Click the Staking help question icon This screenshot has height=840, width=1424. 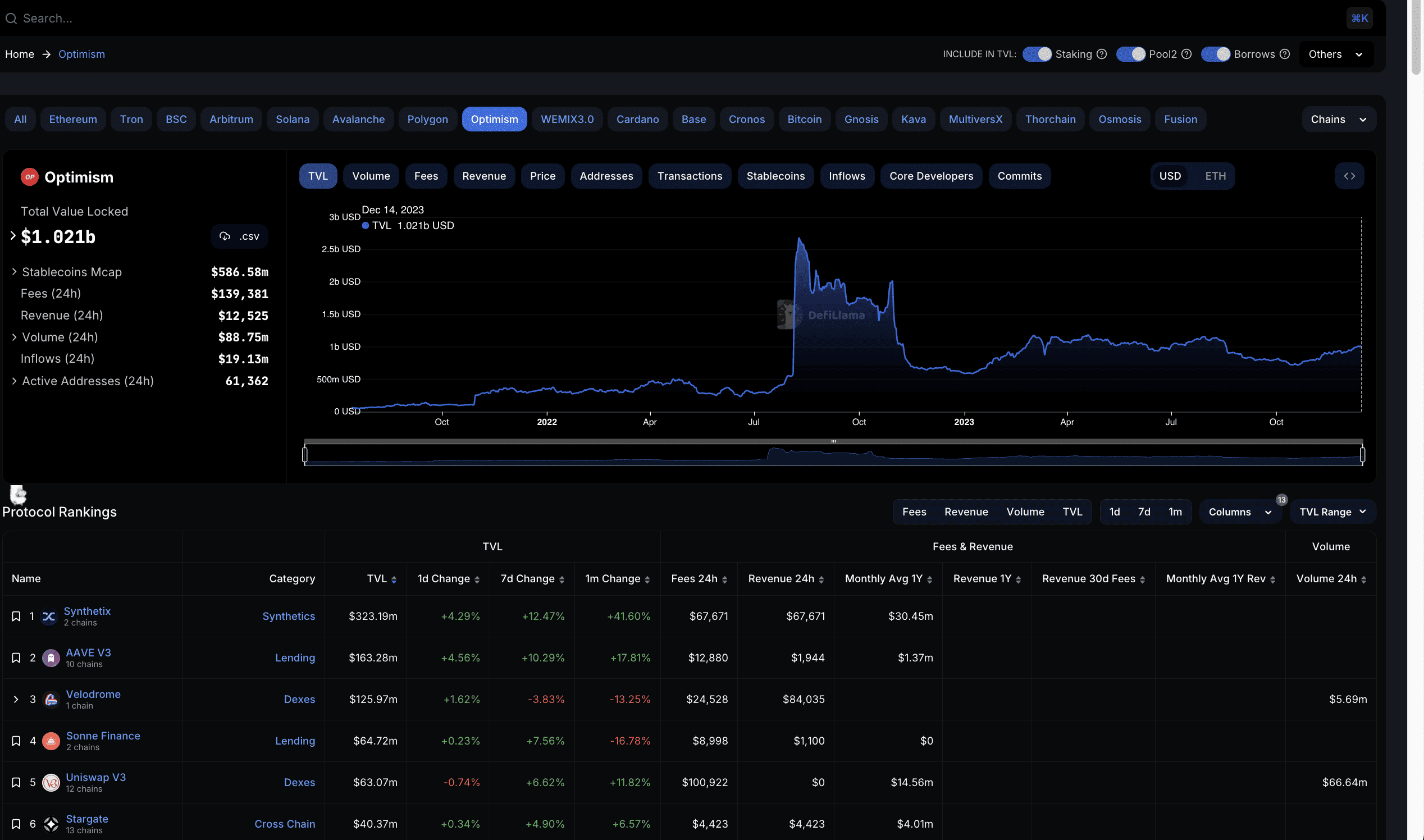(x=1101, y=54)
